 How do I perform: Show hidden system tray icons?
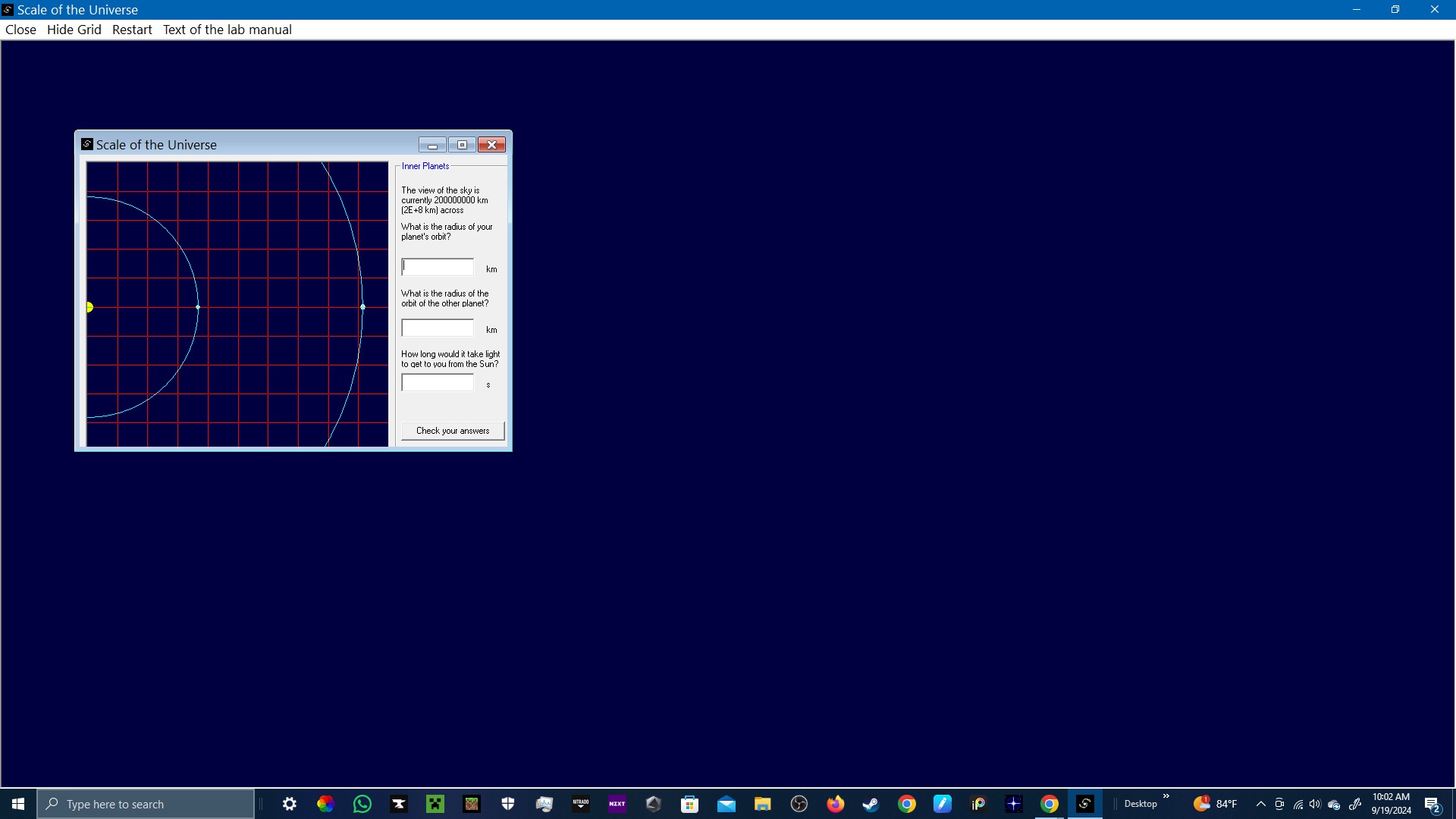coord(1261,804)
